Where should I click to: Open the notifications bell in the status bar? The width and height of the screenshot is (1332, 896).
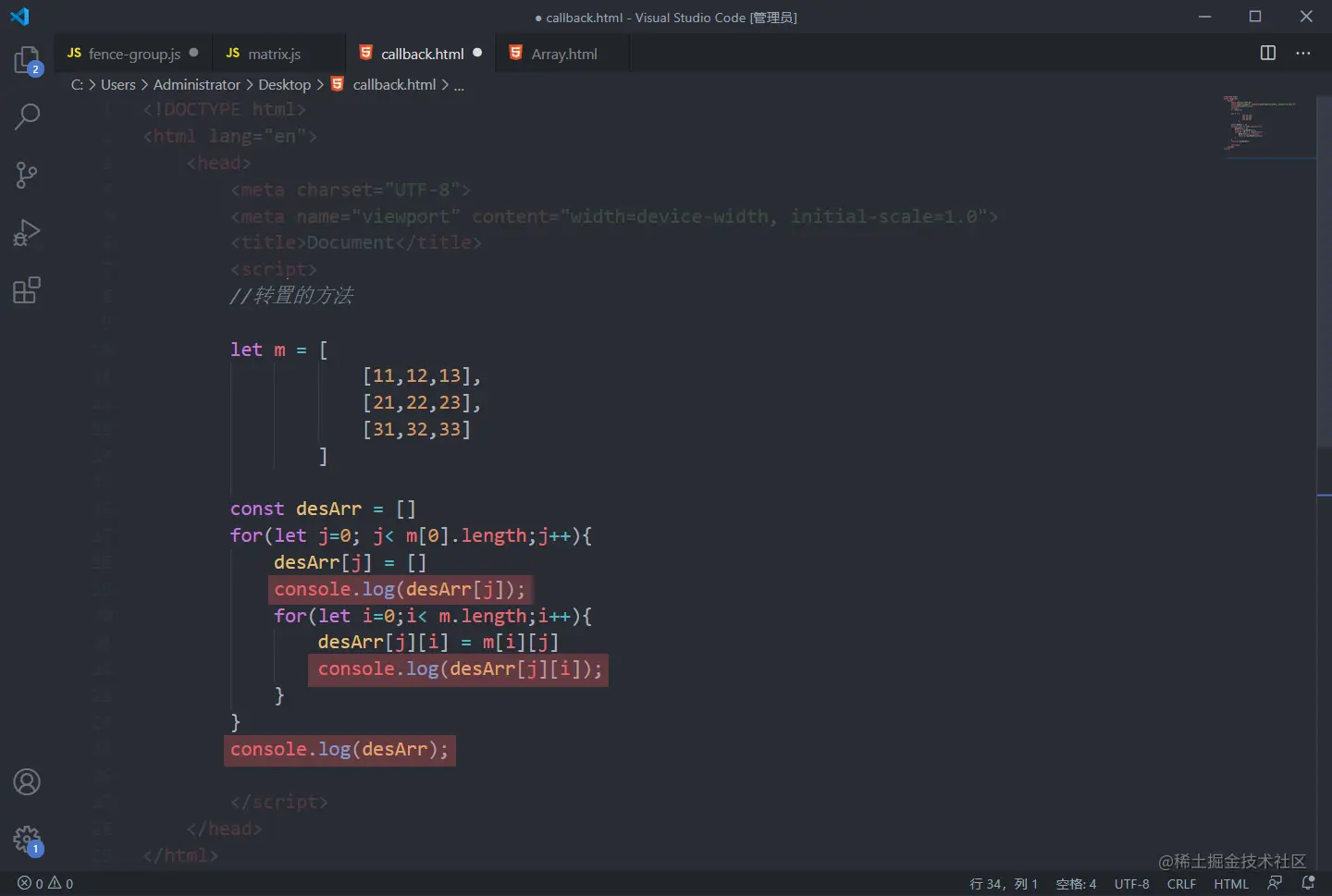click(x=1308, y=883)
